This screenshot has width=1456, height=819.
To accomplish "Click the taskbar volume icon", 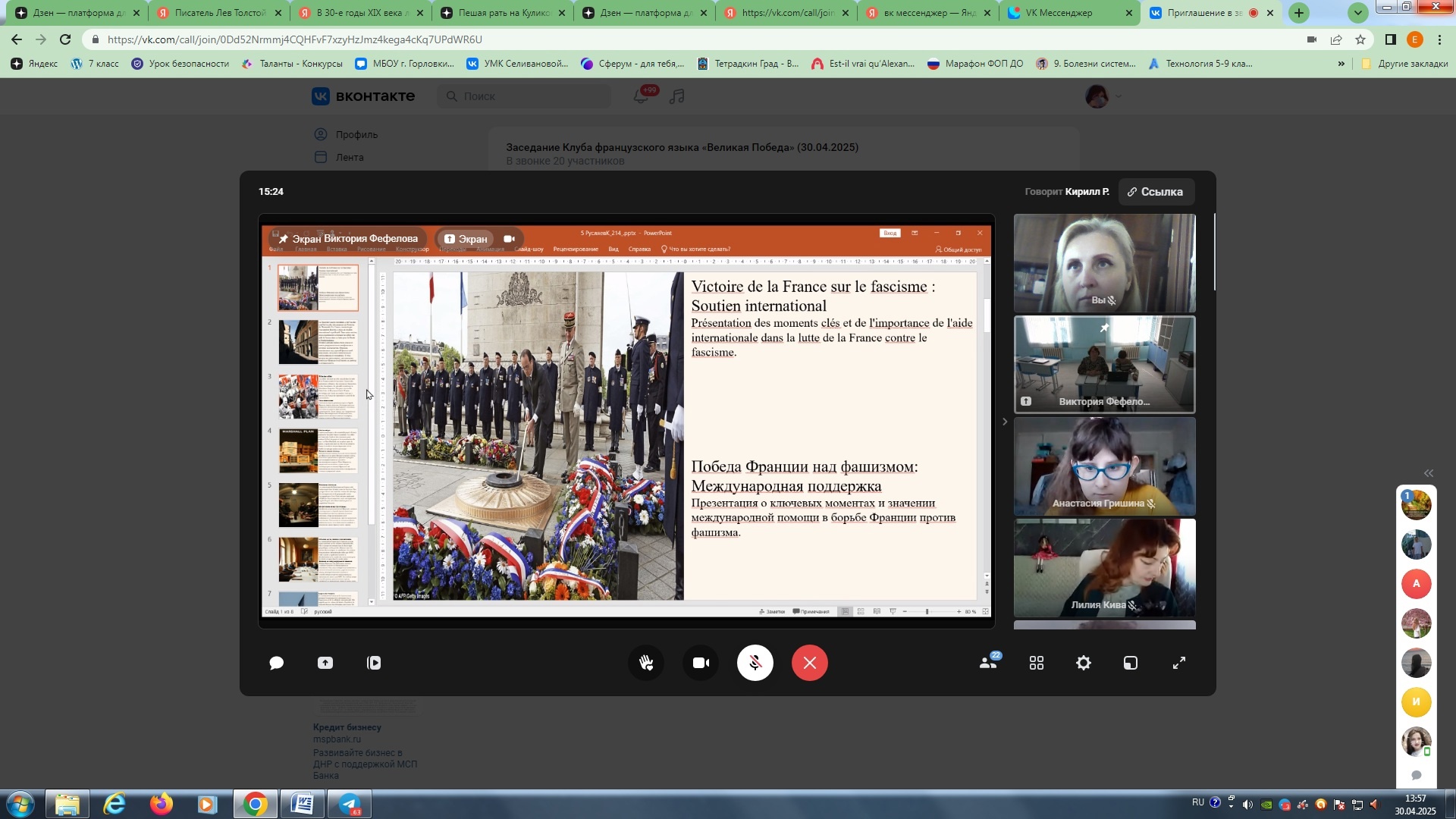I will point(1247,805).
